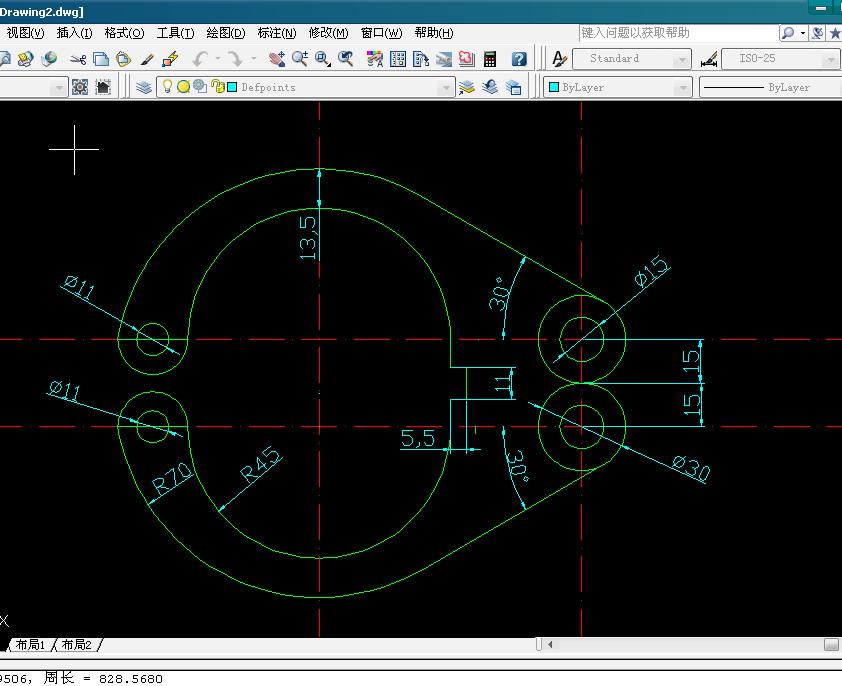The height and width of the screenshot is (686, 842).
Task: Toggle the Defpoints layer lock icon
Action: [217, 86]
